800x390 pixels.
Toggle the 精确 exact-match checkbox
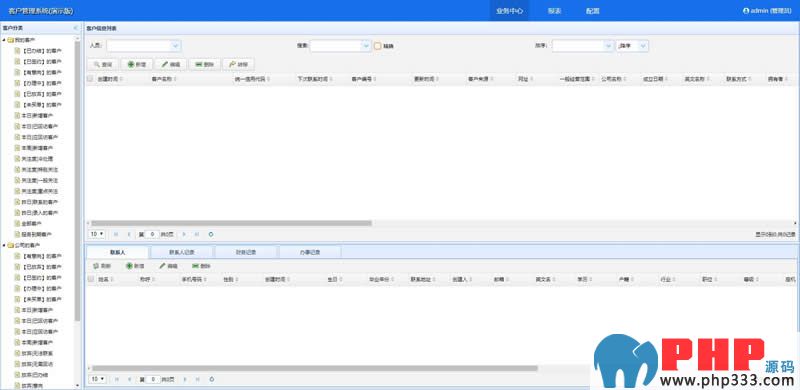378,46
